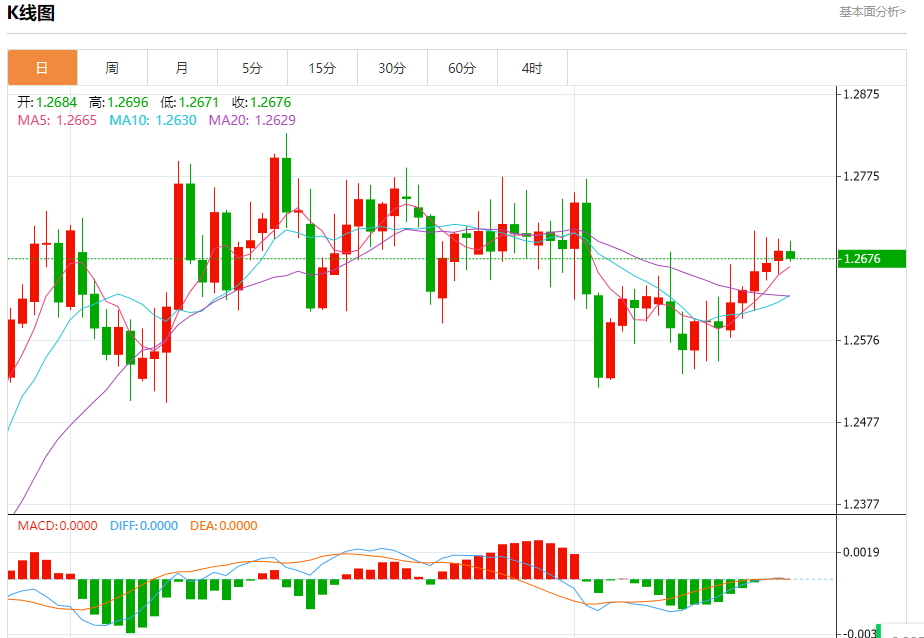Click the DEA value label

pyautogui.click(x=224, y=525)
